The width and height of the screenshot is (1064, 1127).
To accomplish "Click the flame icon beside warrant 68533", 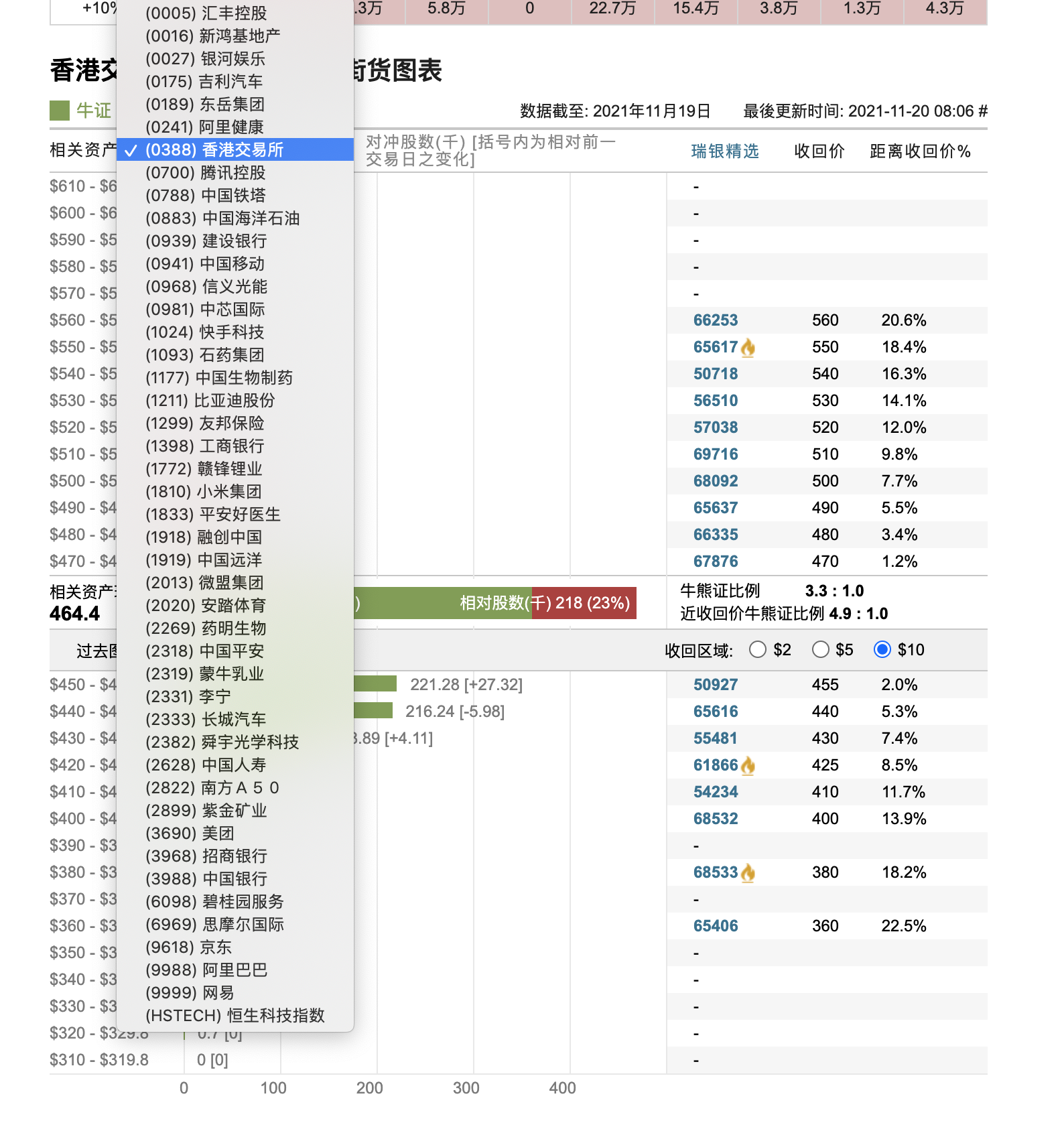I will [x=748, y=872].
